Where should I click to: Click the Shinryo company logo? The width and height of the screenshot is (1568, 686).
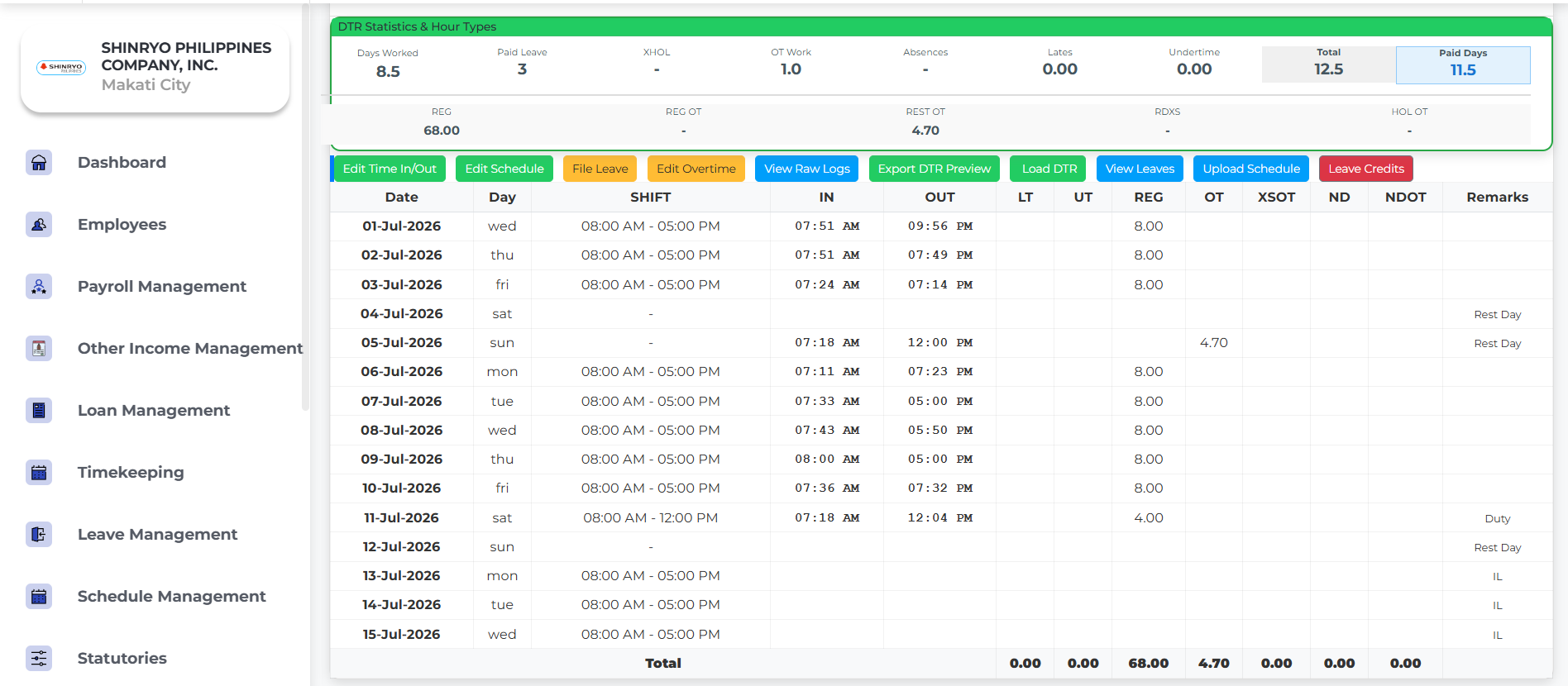point(61,67)
